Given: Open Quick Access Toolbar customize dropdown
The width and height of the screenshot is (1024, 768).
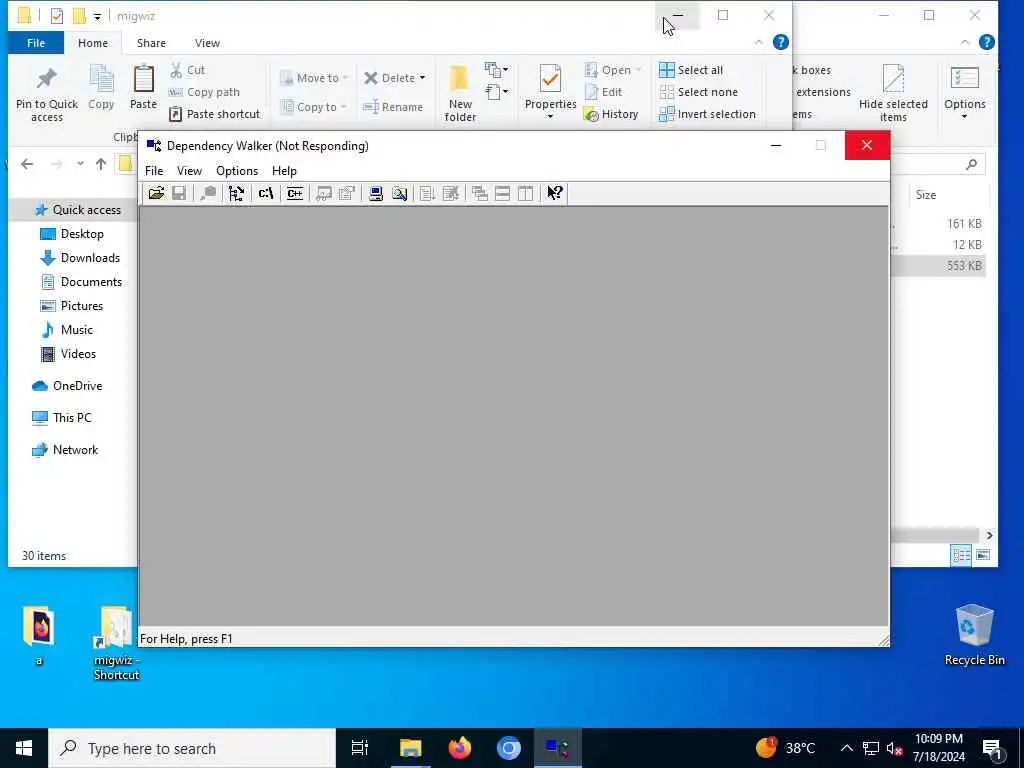Looking at the screenshot, I should point(97,16).
